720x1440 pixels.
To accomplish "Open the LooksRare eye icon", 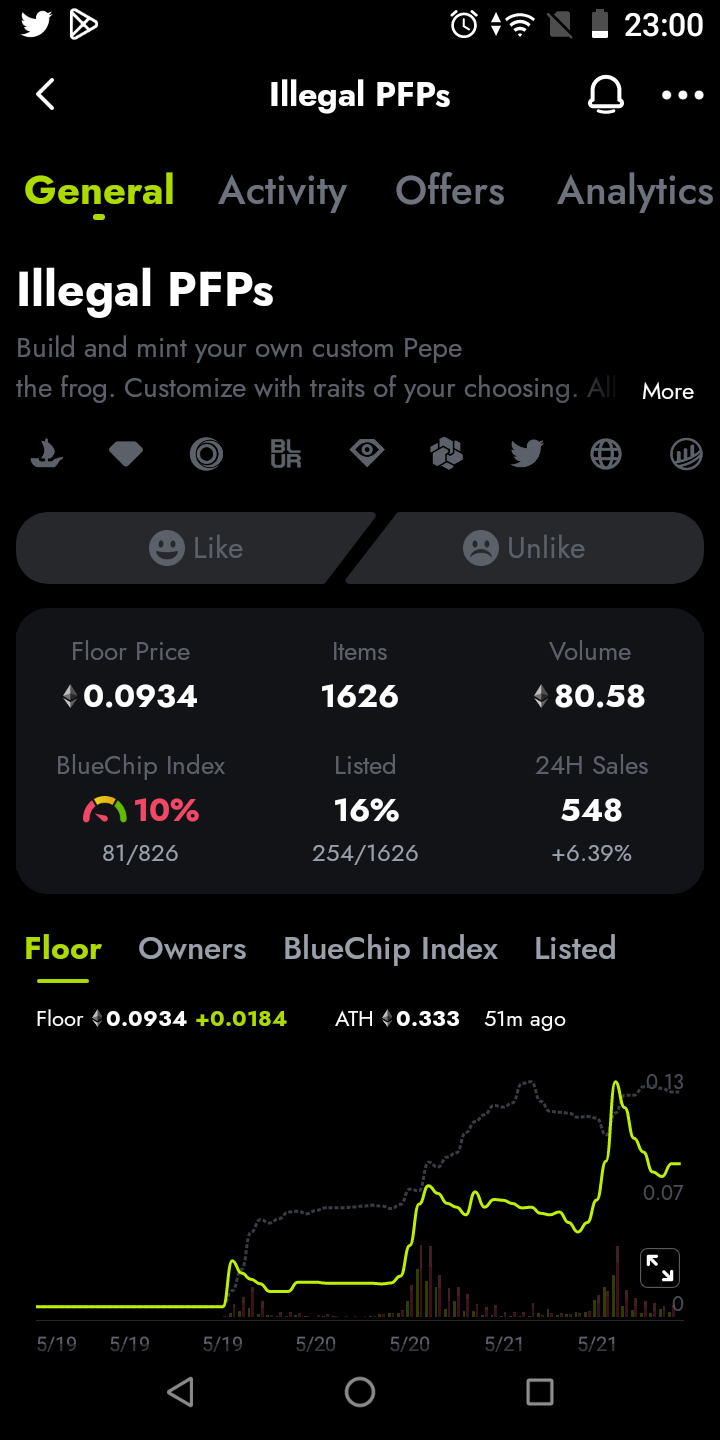I will click(366, 455).
